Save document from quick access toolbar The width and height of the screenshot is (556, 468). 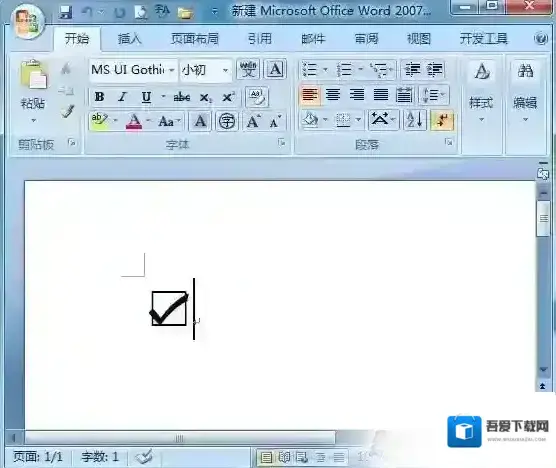[x=66, y=12]
